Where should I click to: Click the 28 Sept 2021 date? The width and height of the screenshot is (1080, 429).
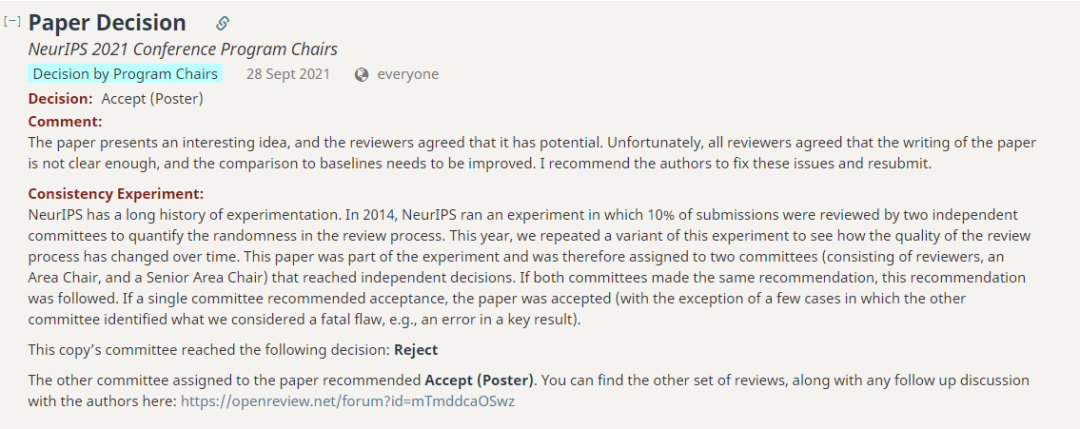[288, 74]
